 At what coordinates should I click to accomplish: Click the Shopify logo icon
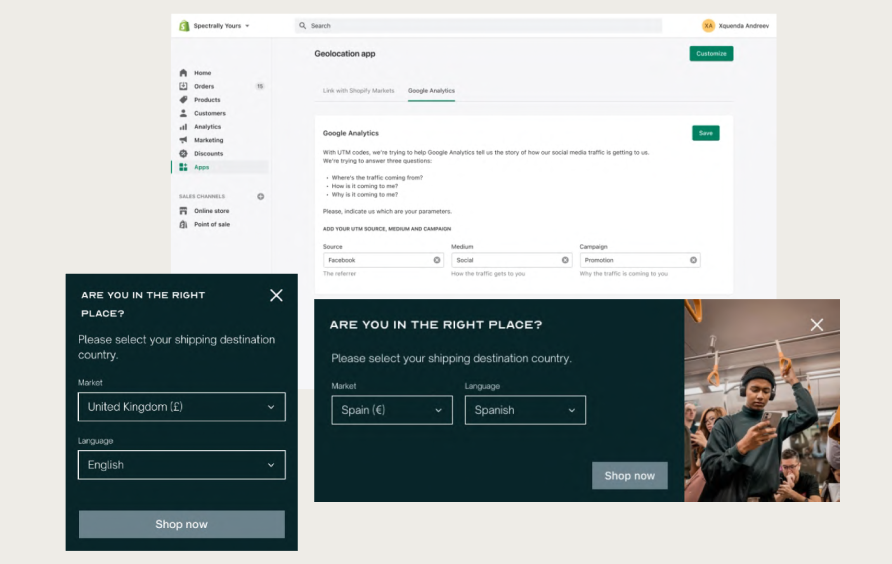(184, 26)
